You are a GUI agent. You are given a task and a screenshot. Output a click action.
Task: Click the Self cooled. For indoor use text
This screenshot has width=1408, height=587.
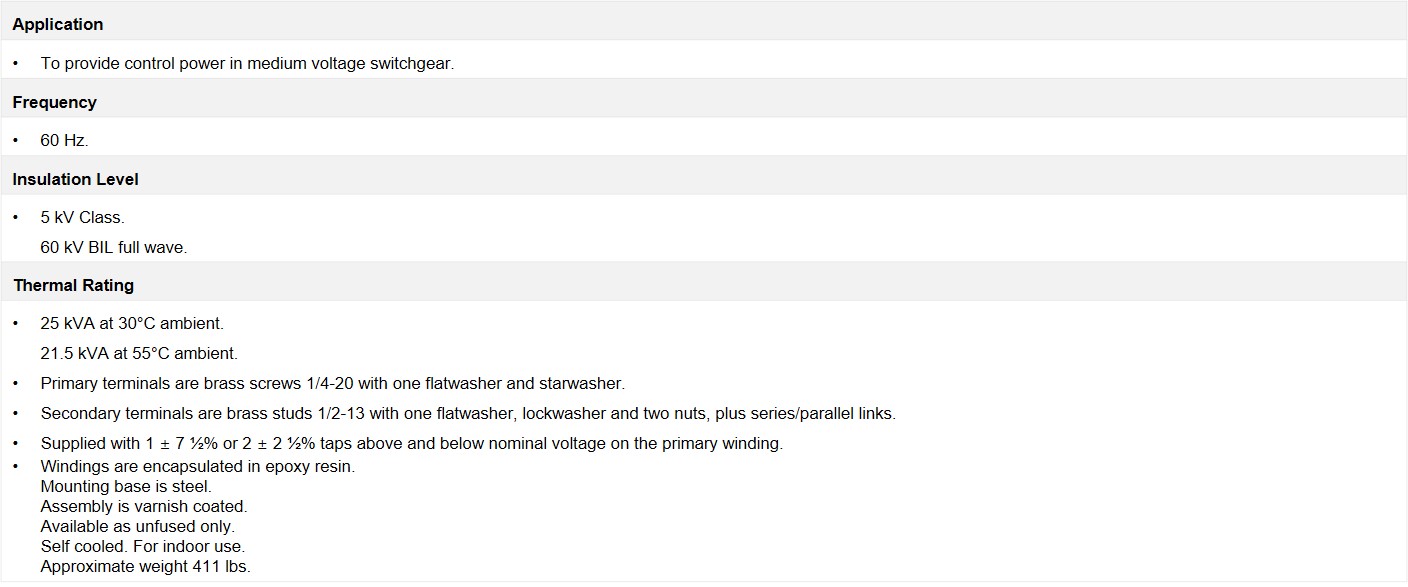[143, 546]
